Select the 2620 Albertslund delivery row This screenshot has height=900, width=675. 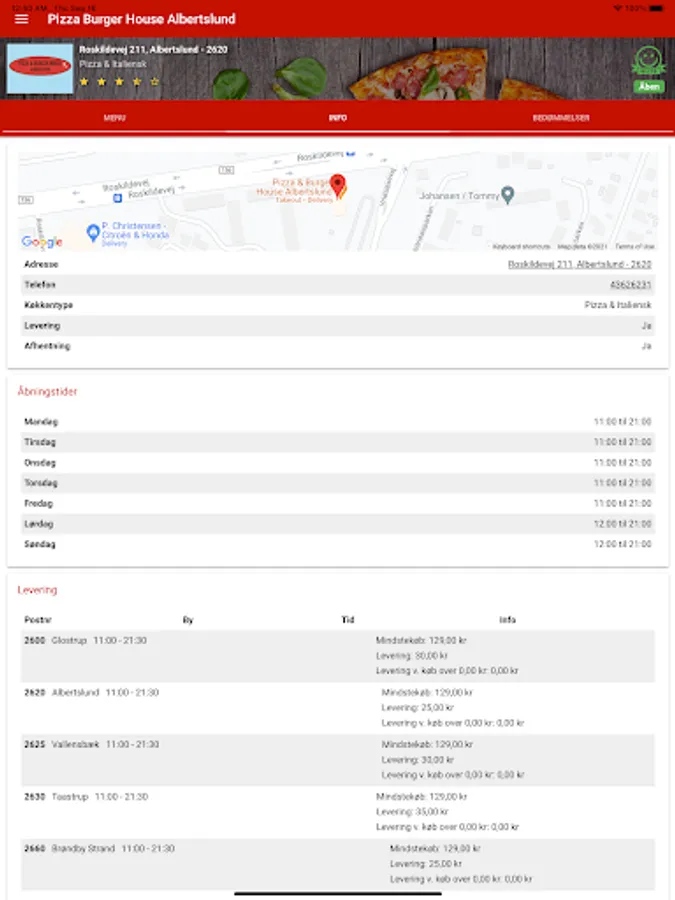tap(338, 708)
